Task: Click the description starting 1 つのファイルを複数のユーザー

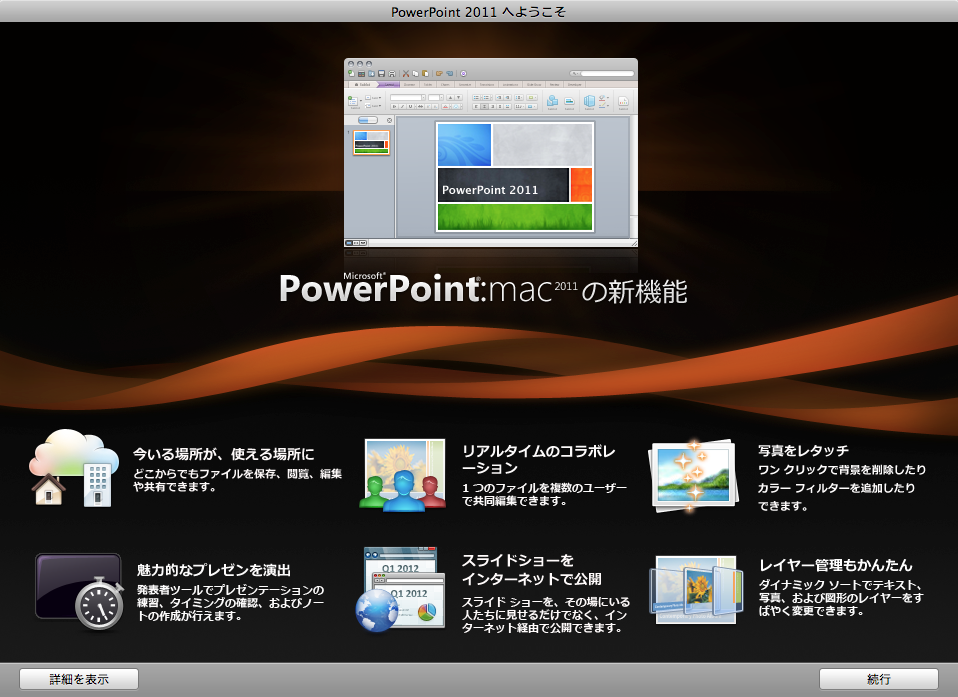Action: pos(544,494)
